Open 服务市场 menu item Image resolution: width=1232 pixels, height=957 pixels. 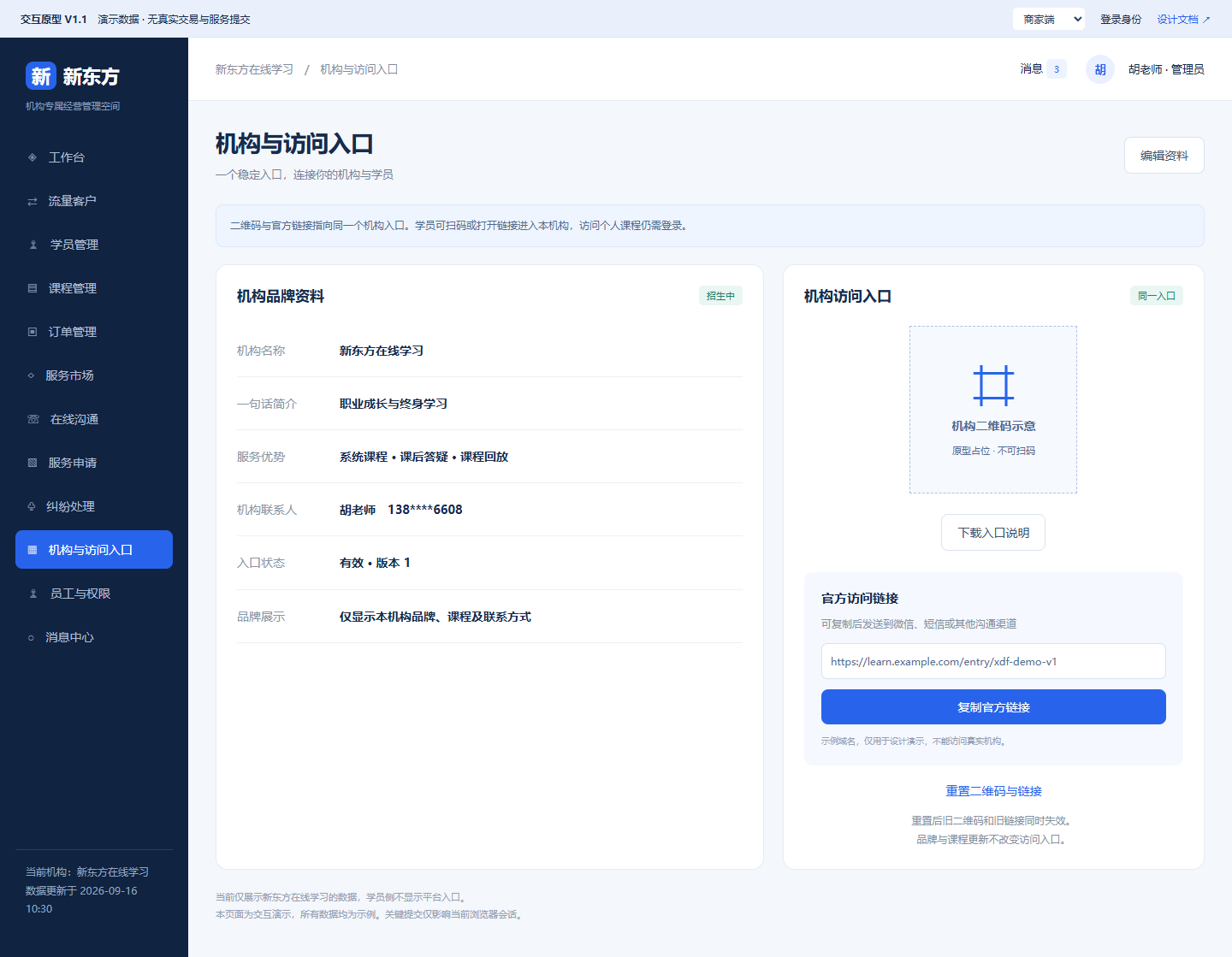coord(94,375)
